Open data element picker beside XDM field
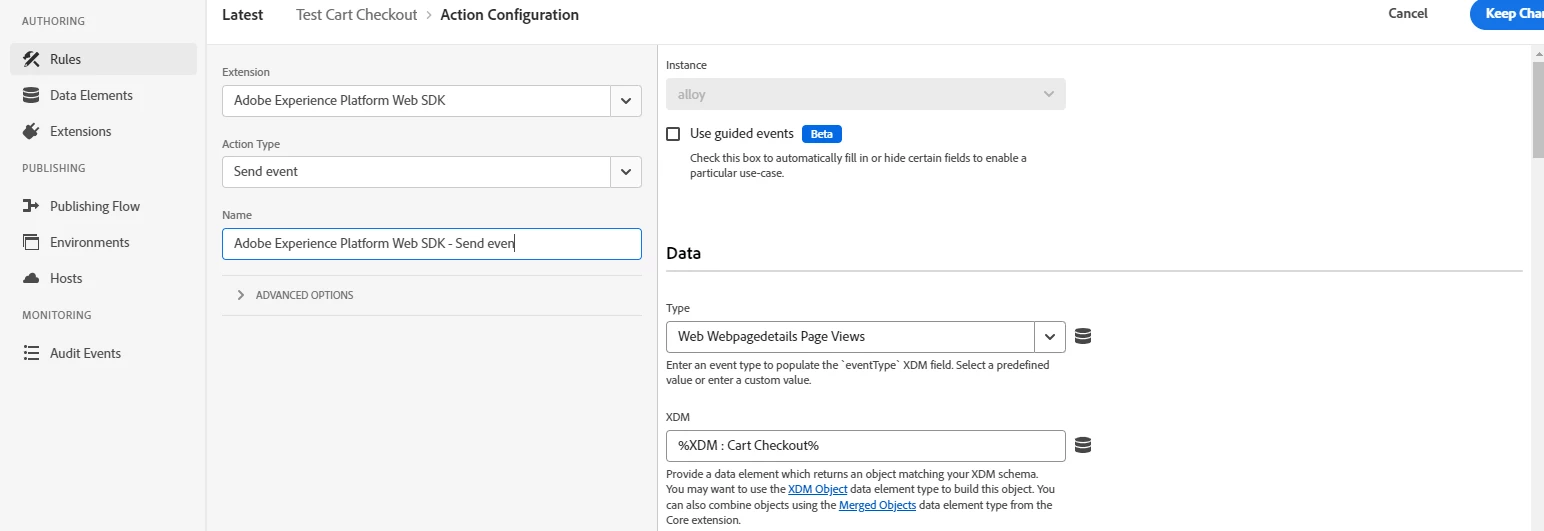Viewport: 1544px width, 531px height. click(1082, 445)
